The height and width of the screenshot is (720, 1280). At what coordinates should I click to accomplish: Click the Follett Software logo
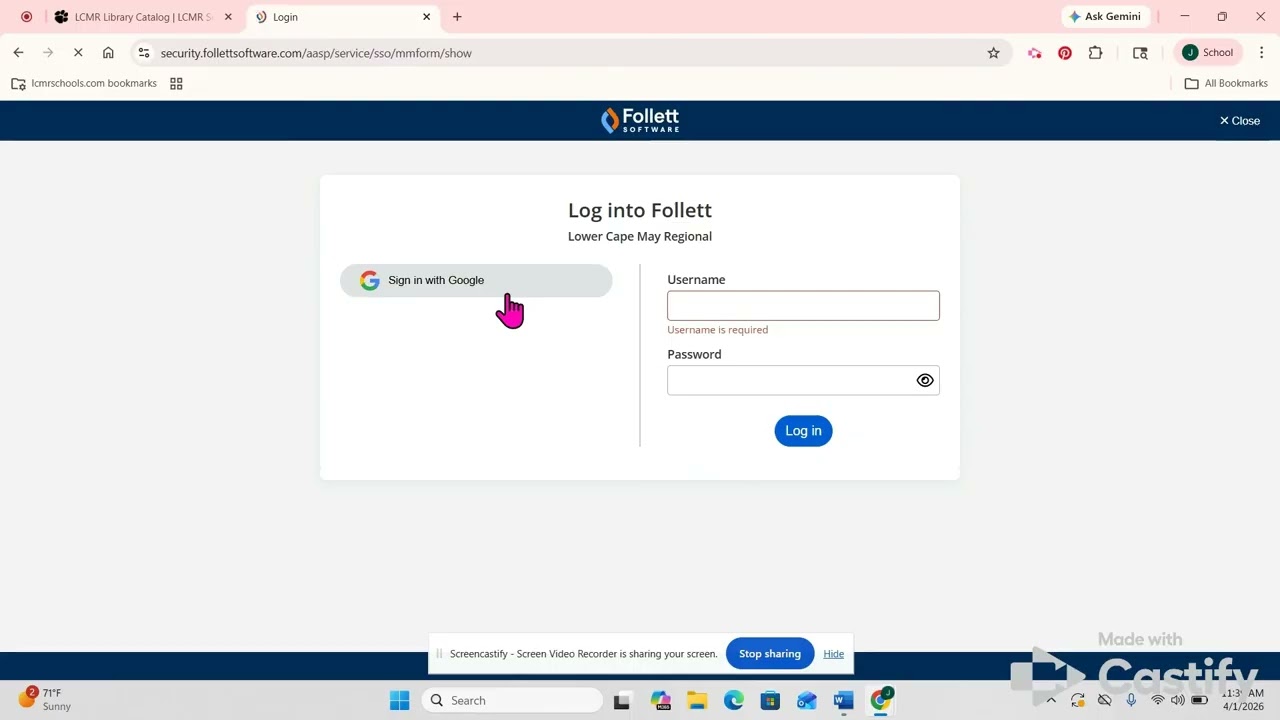pos(640,120)
